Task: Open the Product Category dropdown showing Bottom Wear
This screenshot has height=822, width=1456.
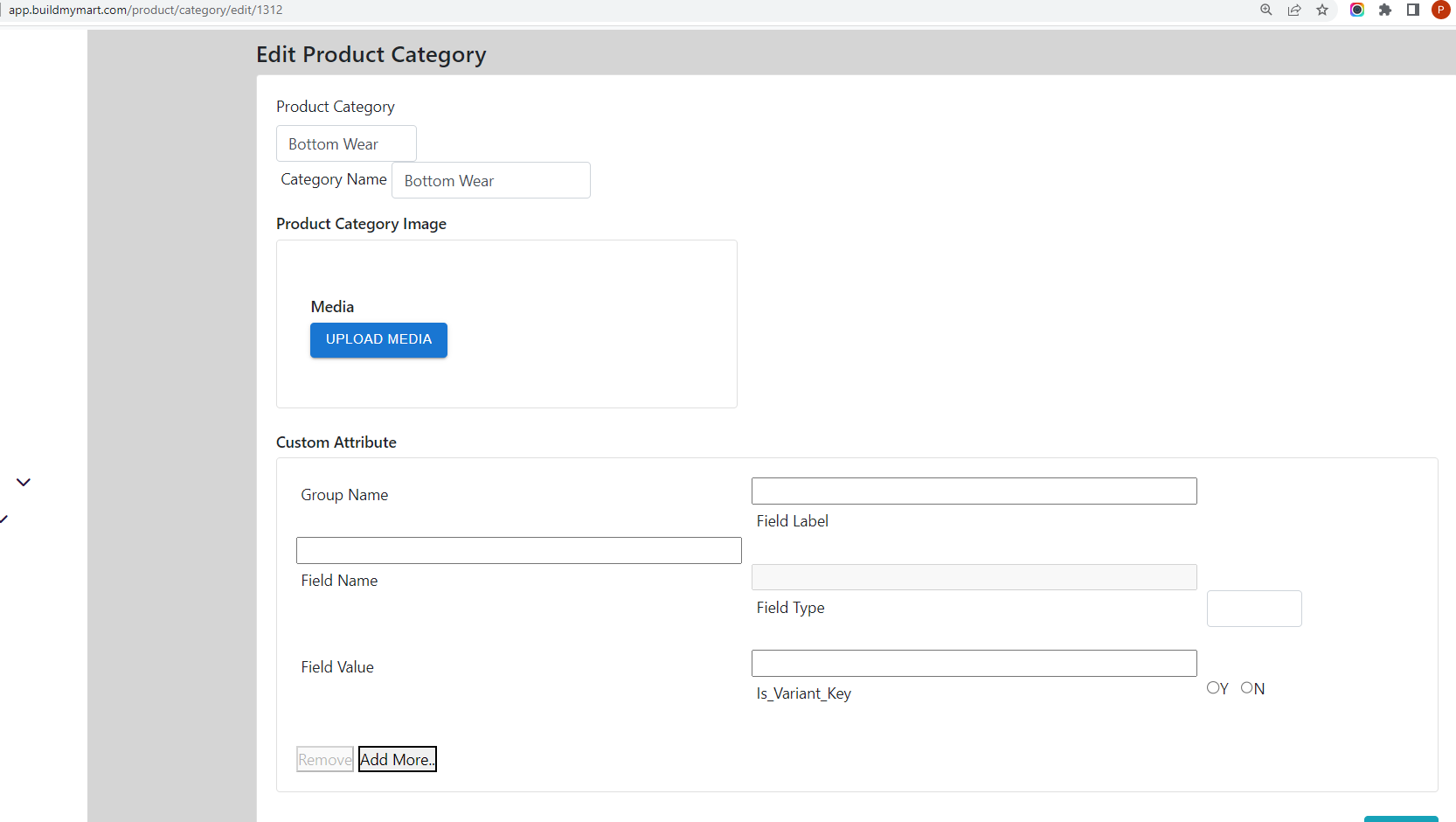Action: 346,143
